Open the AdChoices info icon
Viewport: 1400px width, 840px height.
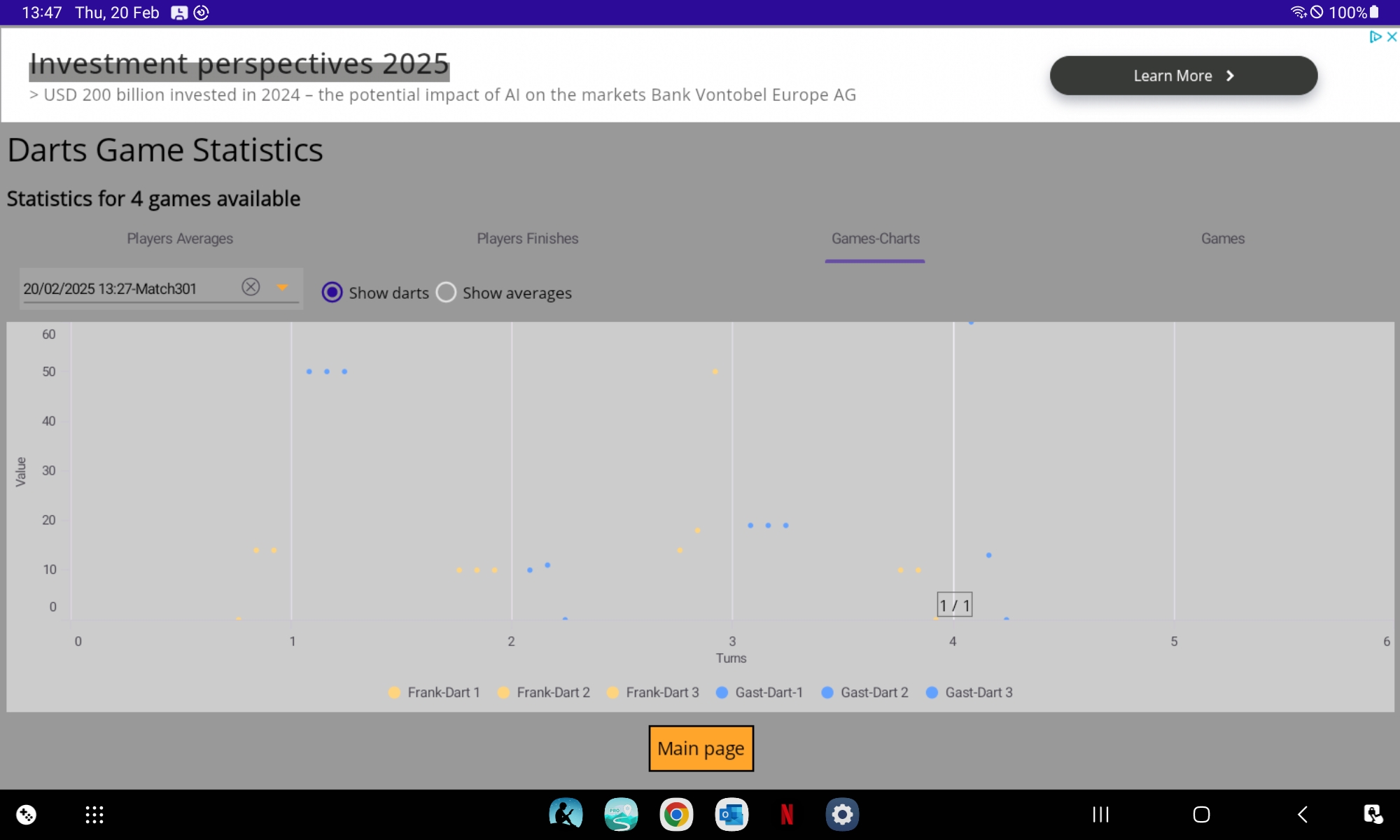click(x=1375, y=37)
